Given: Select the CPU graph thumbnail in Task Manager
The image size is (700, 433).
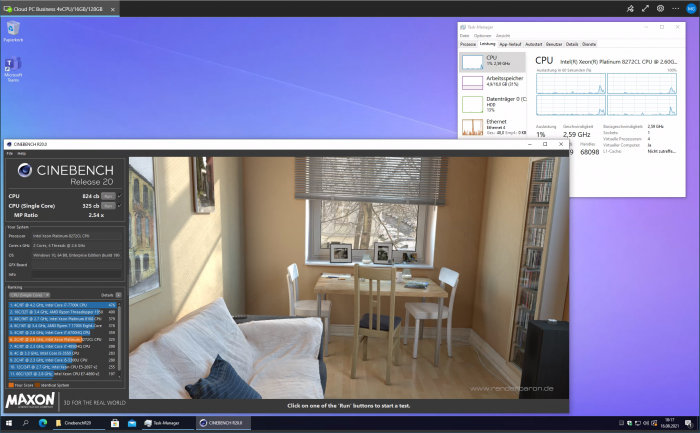Looking at the screenshot, I should coord(472,62).
